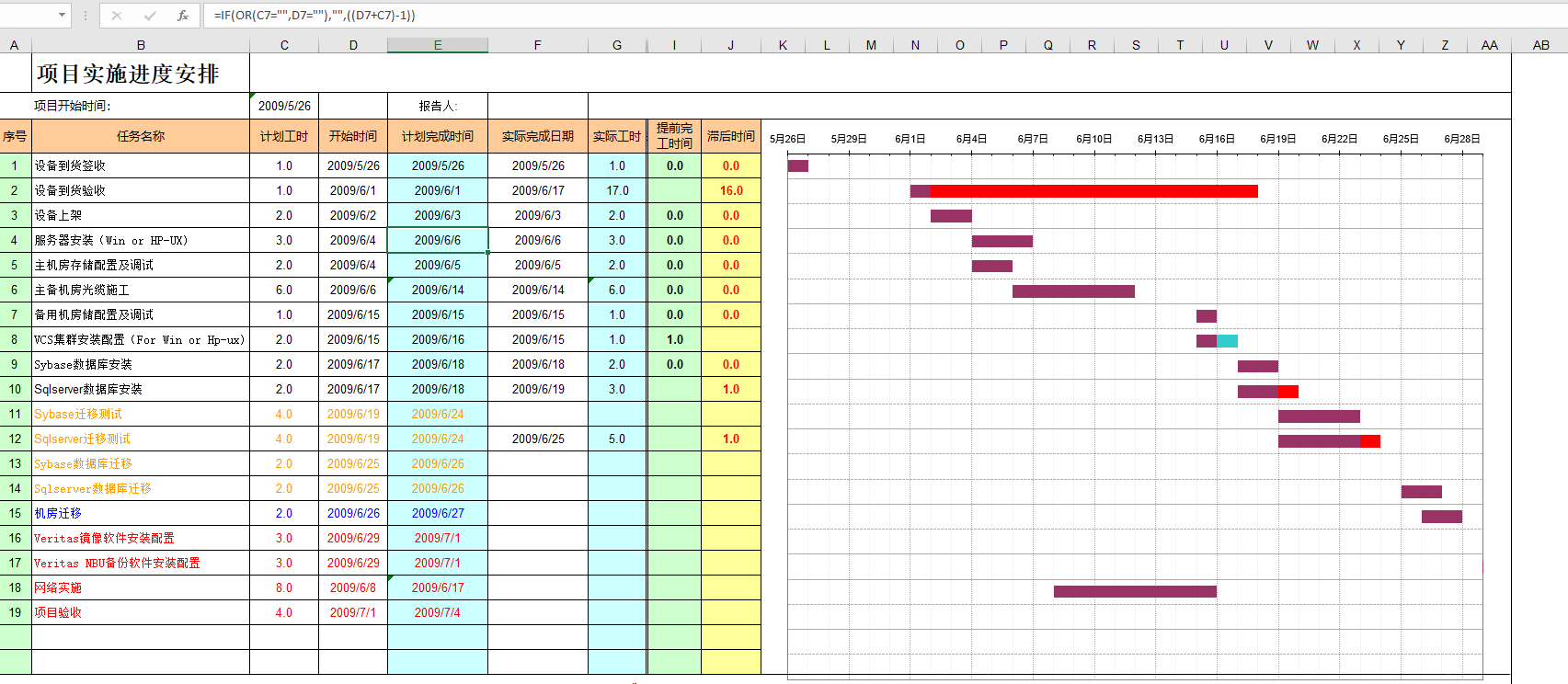Expand the Name Box dropdown arrow
Screen dimensions: 1568x684
[62, 16]
